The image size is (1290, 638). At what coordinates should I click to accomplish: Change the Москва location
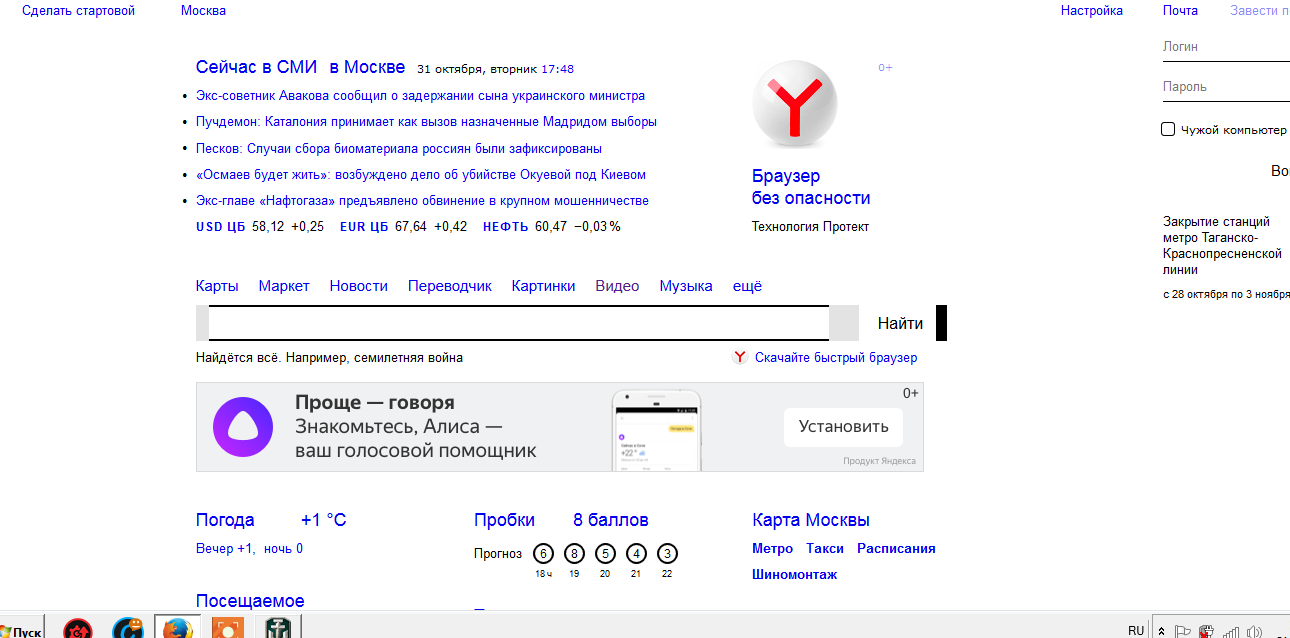(203, 11)
